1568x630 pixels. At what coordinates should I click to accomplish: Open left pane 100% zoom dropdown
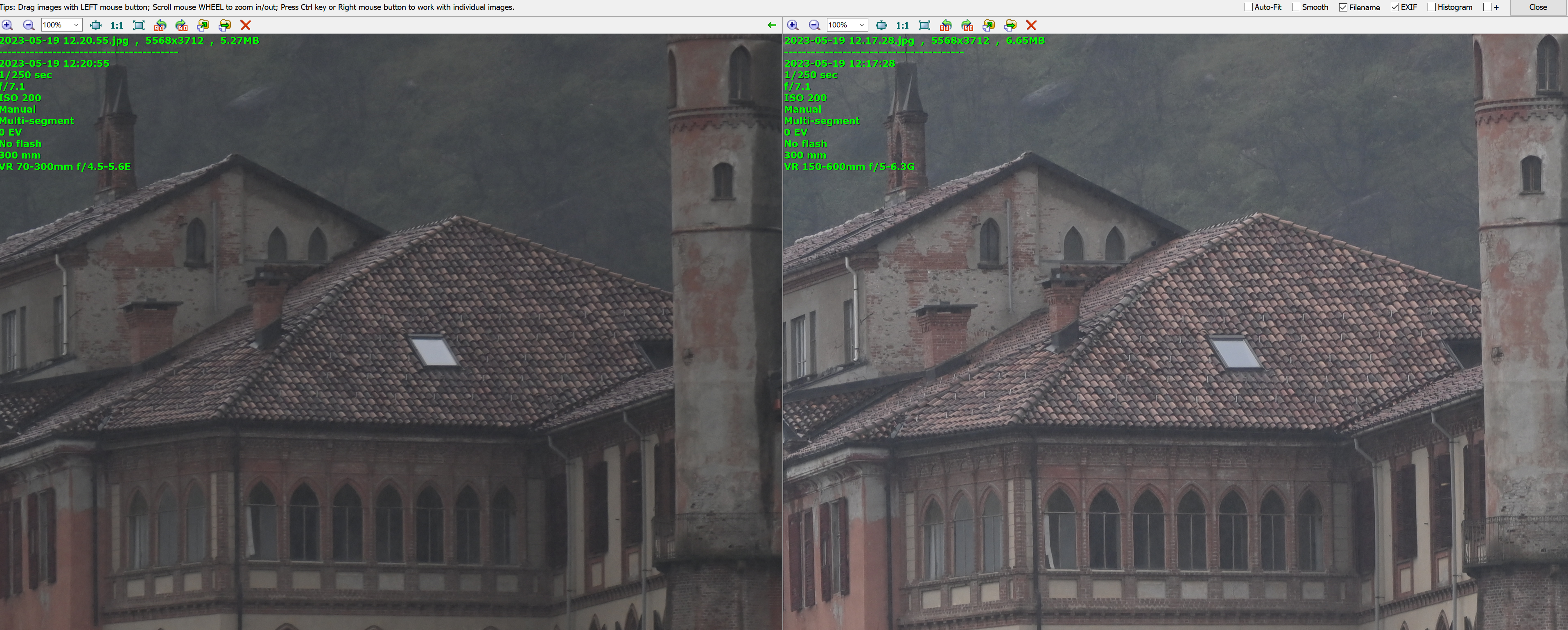(76, 25)
